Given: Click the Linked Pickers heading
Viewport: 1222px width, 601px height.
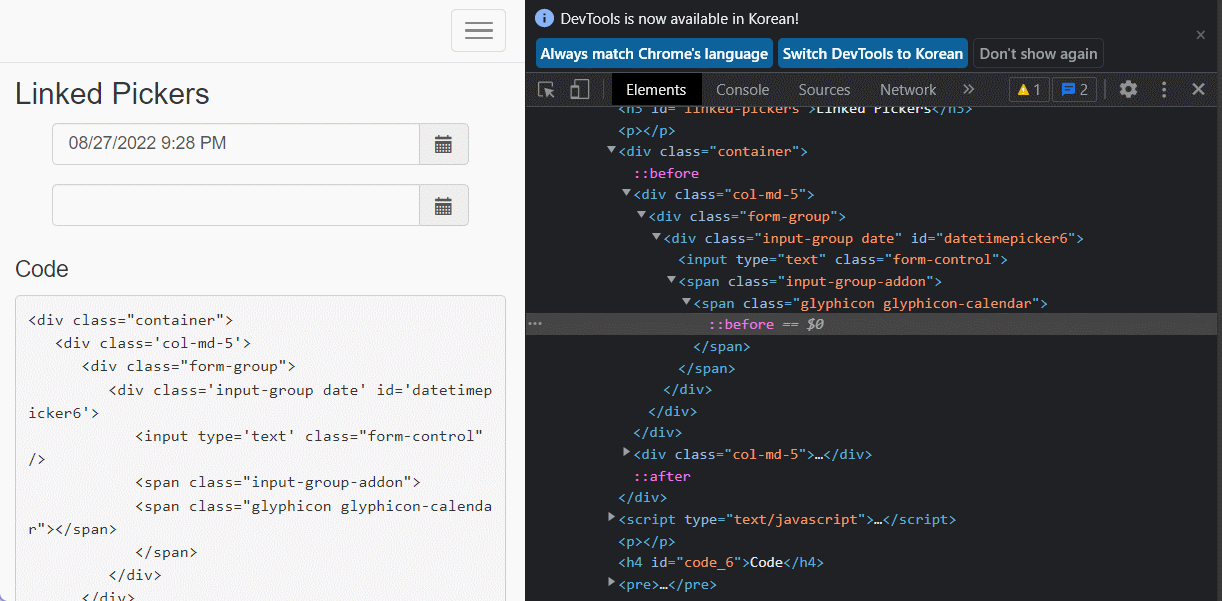Looking at the screenshot, I should pos(112,94).
